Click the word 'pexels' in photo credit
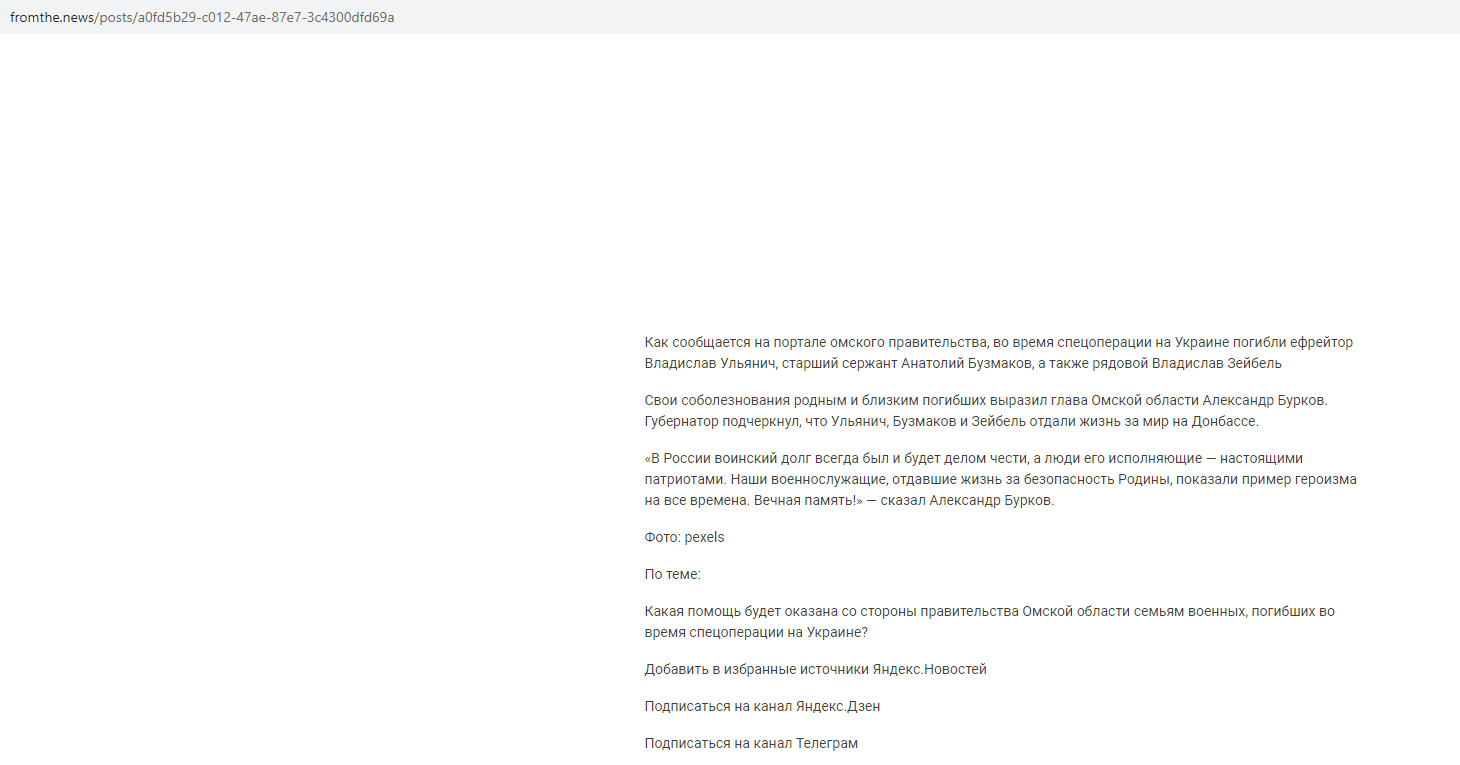 tap(704, 537)
